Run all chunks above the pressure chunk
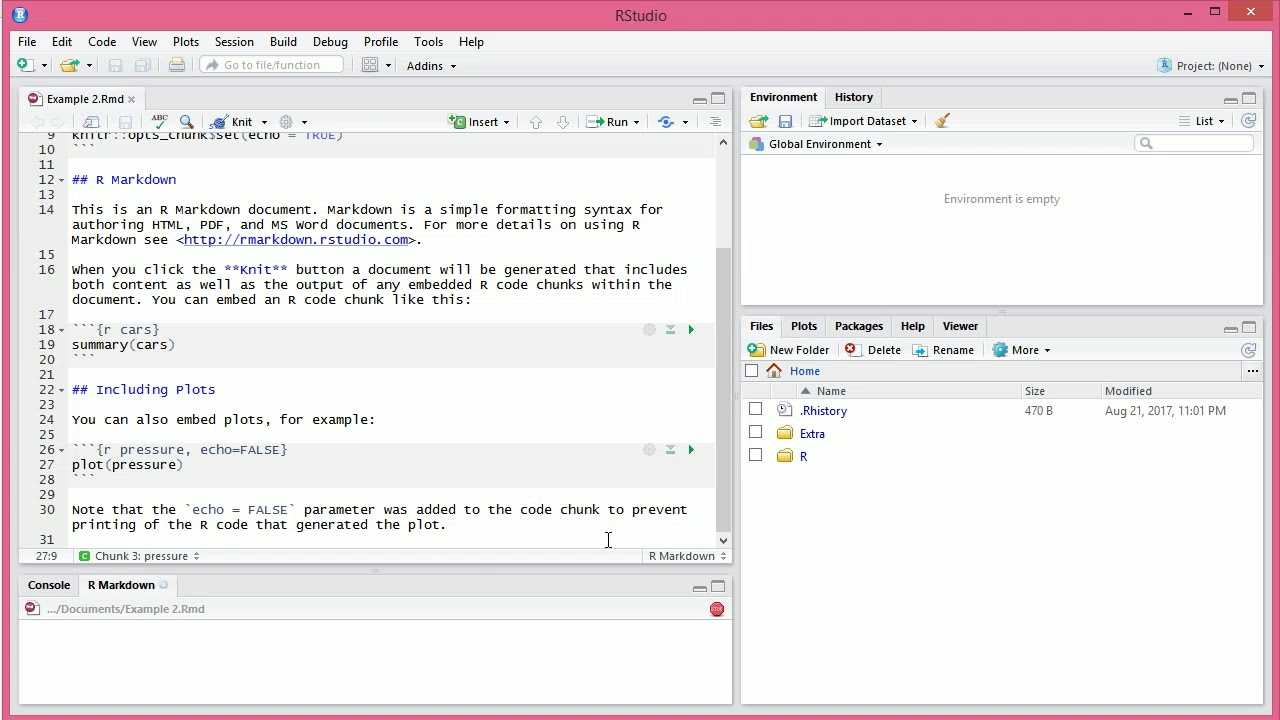 tap(670, 449)
